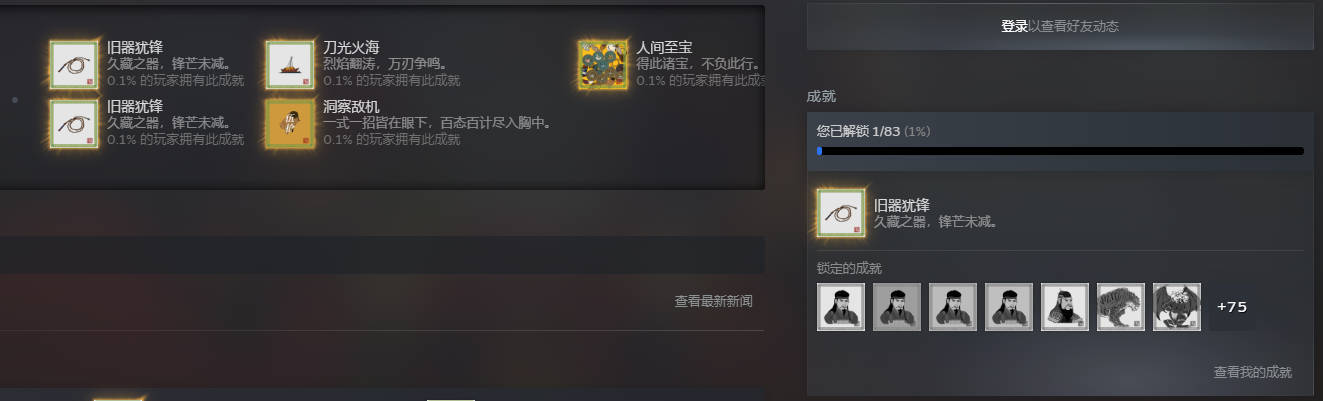Click the 人间至宝 achievement title text
This screenshot has width=1323, height=401.
click(664, 47)
